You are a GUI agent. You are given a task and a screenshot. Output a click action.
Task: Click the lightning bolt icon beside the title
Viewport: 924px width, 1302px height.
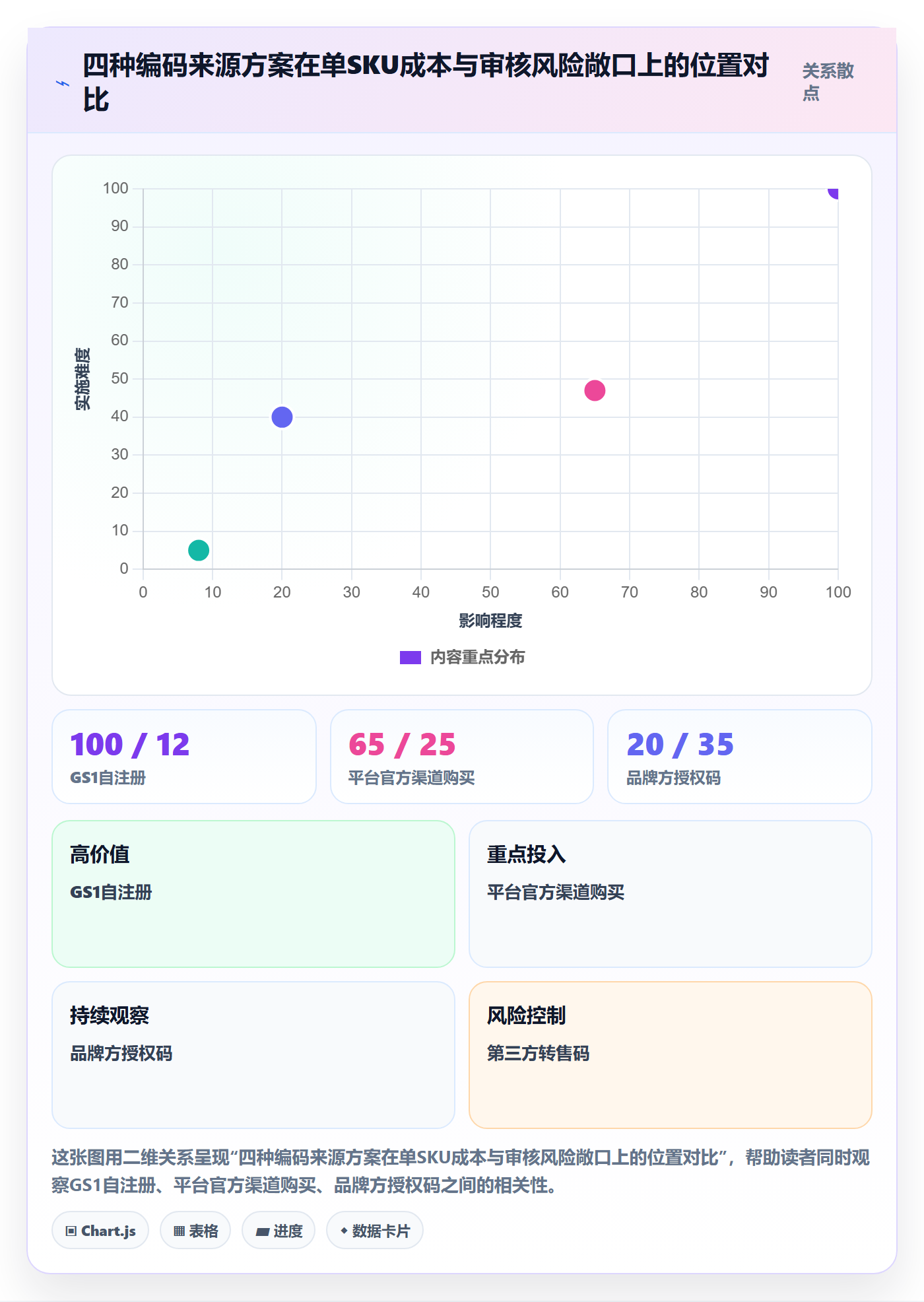[63, 84]
